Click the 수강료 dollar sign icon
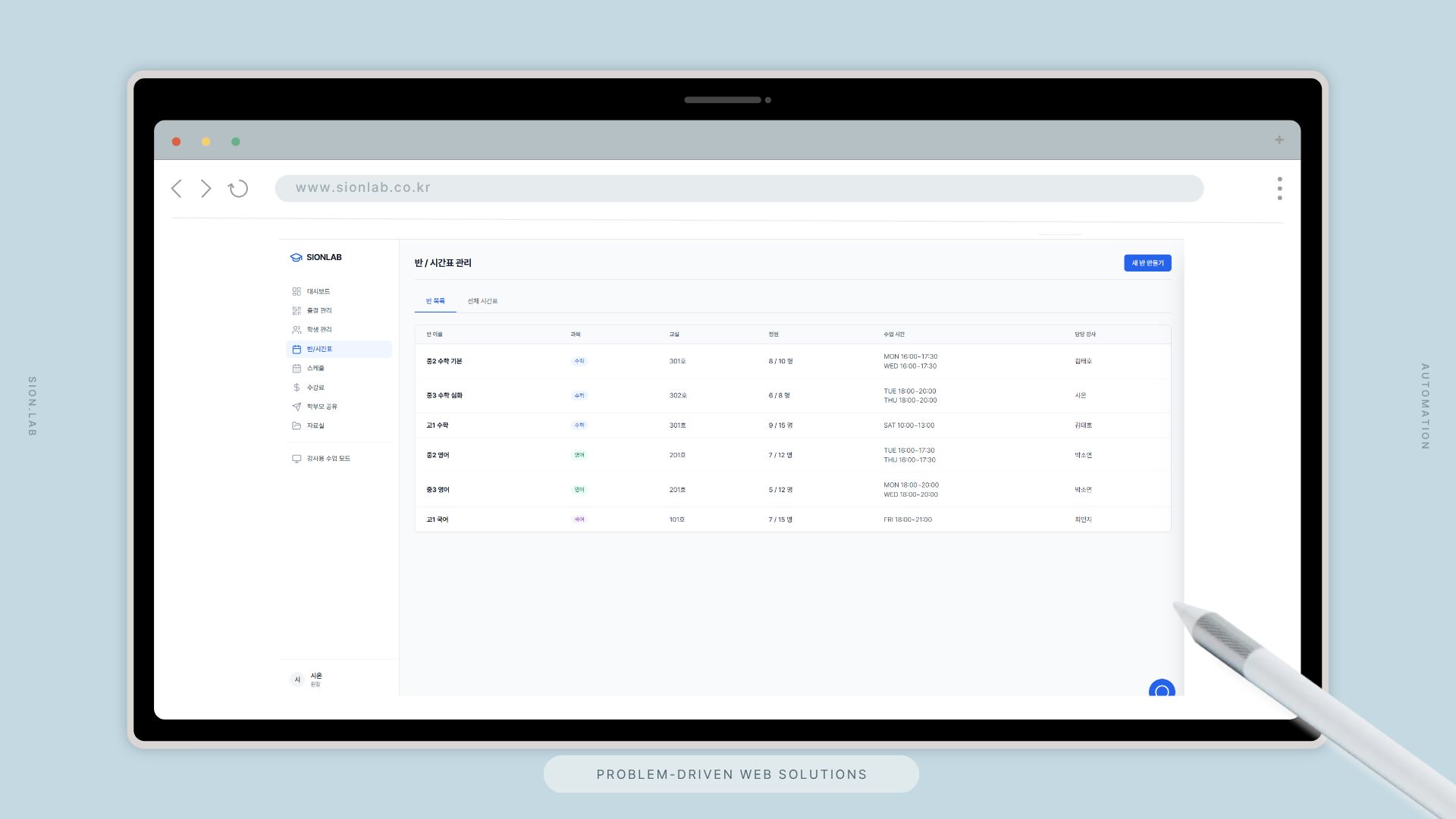This screenshot has width=1456, height=819. pos(297,388)
